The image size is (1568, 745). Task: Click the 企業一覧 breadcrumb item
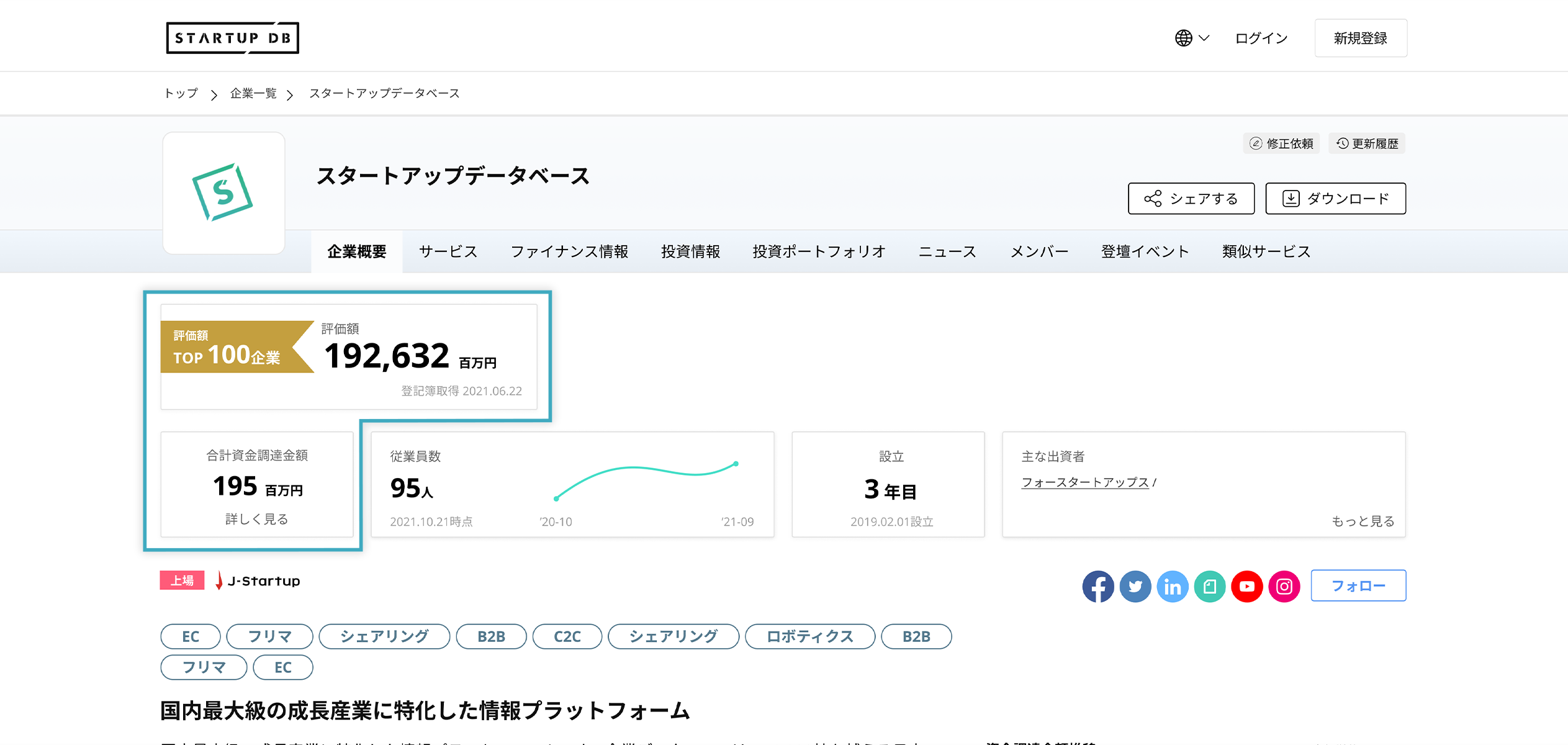coord(253,93)
